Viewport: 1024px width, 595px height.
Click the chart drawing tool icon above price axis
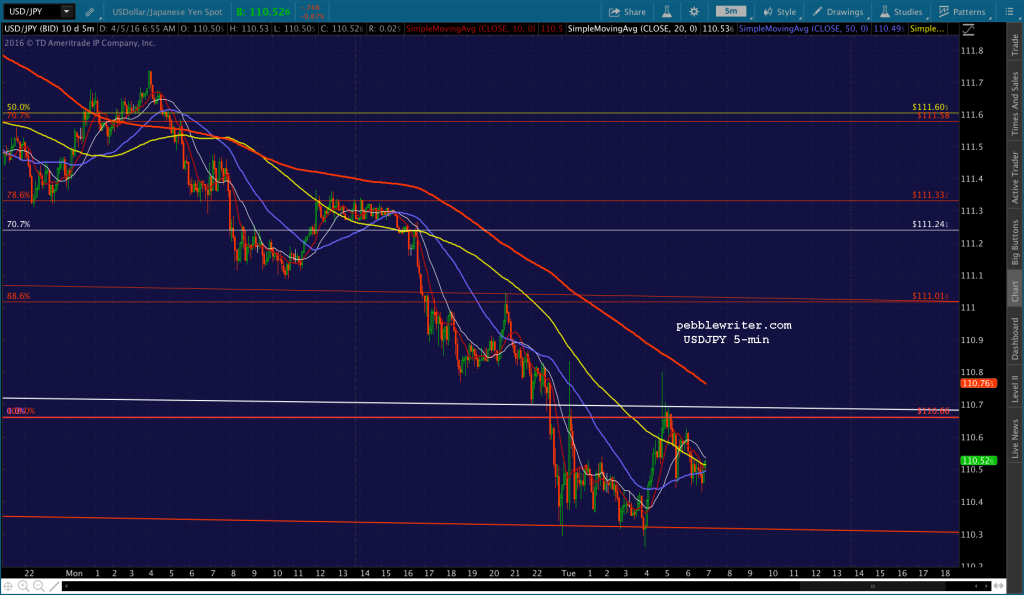coord(968,29)
